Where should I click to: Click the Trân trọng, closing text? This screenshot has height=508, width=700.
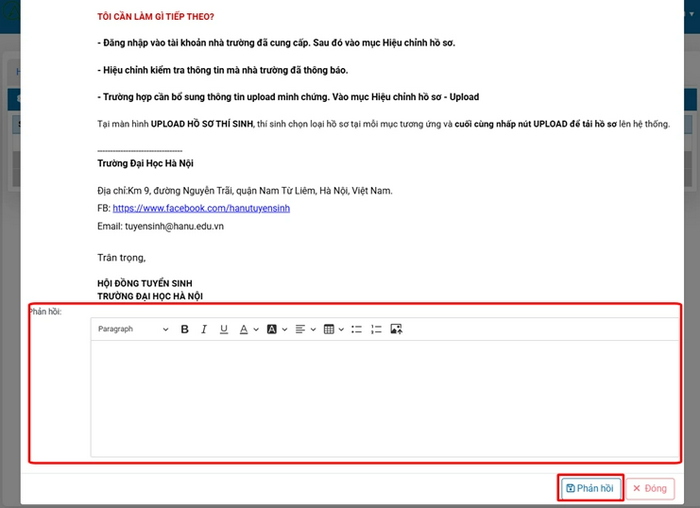(121, 258)
